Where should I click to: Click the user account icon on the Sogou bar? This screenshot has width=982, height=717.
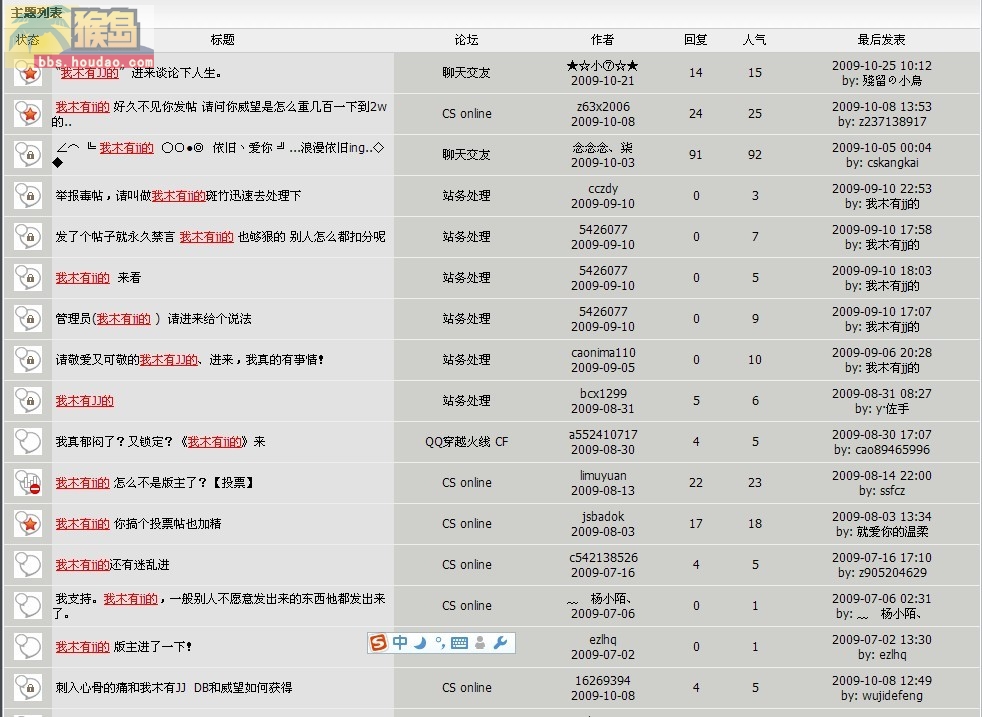point(480,643)
